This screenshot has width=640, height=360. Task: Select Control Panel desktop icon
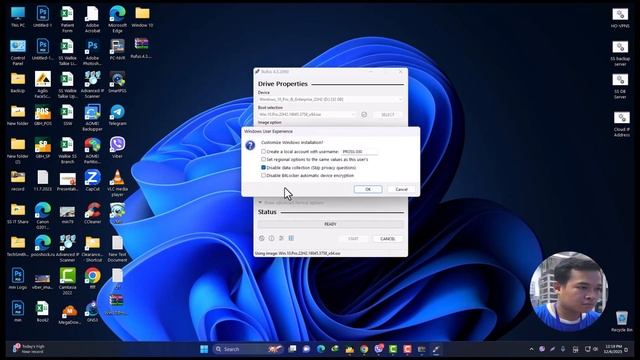point(18,52)
